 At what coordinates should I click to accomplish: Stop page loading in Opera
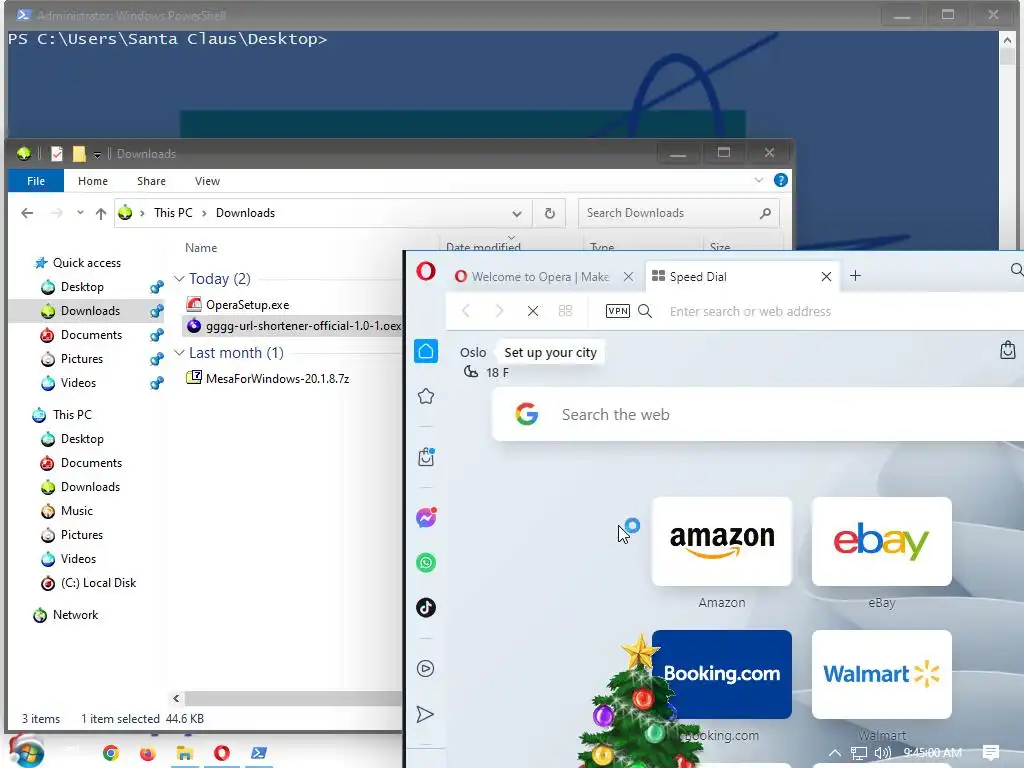click(x=533, y=311)
